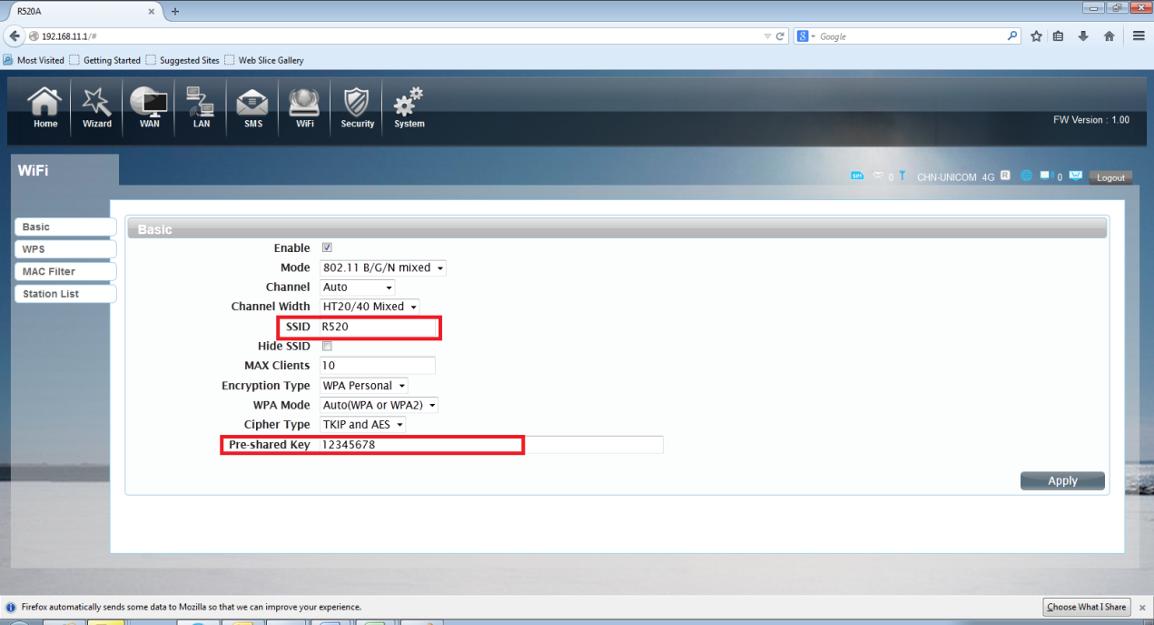Switch to the WPS sidebar tab
The height and width of the screenshot is (625, 1154).
[65, 250]
